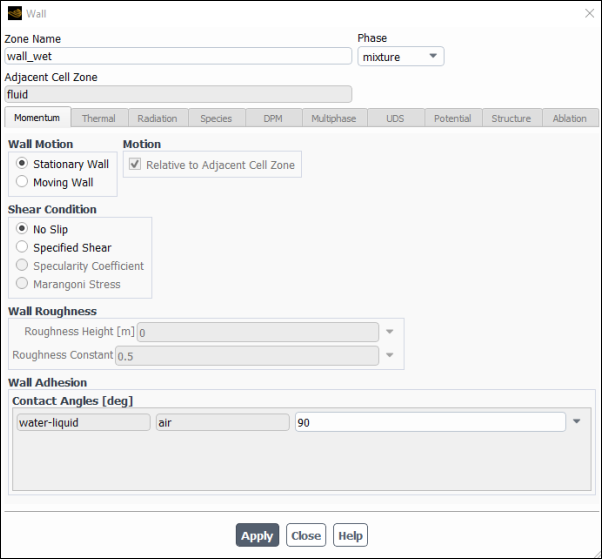Go to the Multiphase tab
The width and height of the screenshot is (602, 559).
click(x=334, y=118)
